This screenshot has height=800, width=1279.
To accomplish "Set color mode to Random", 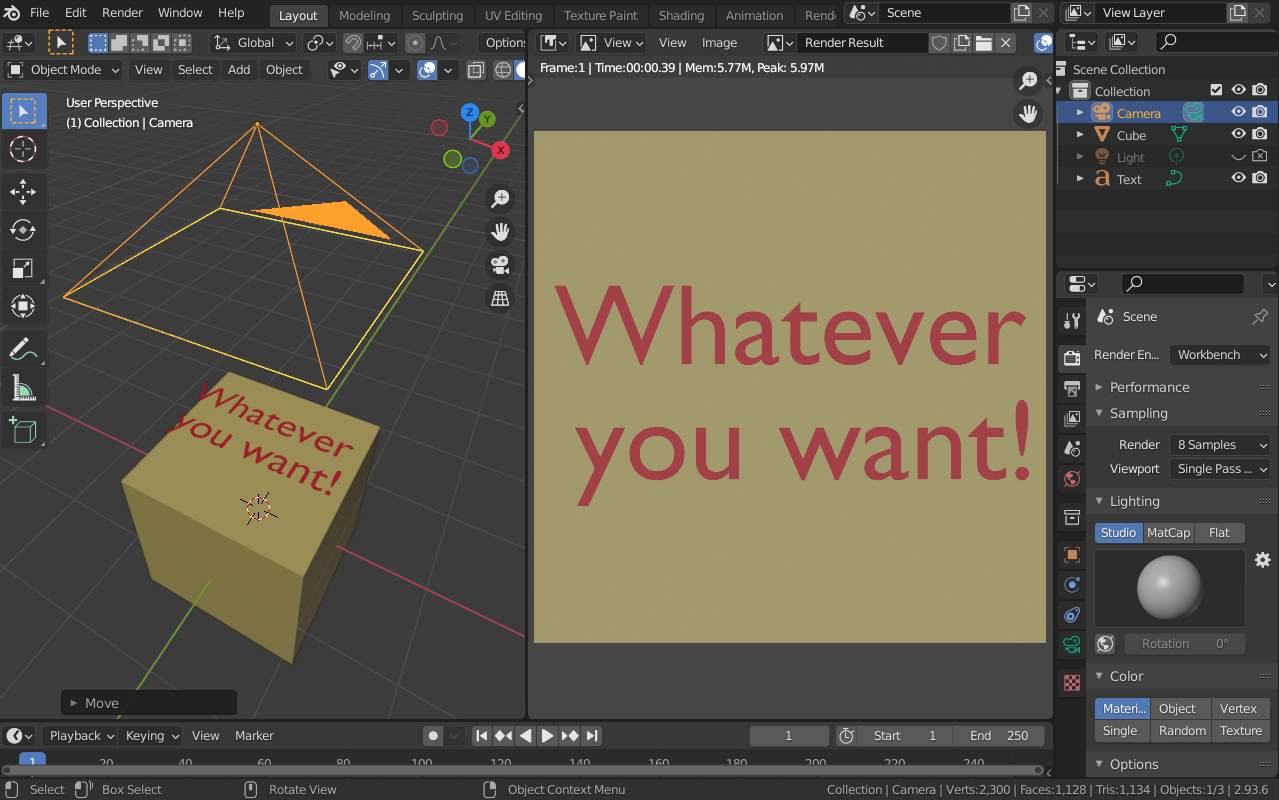I will point(1182,731).
